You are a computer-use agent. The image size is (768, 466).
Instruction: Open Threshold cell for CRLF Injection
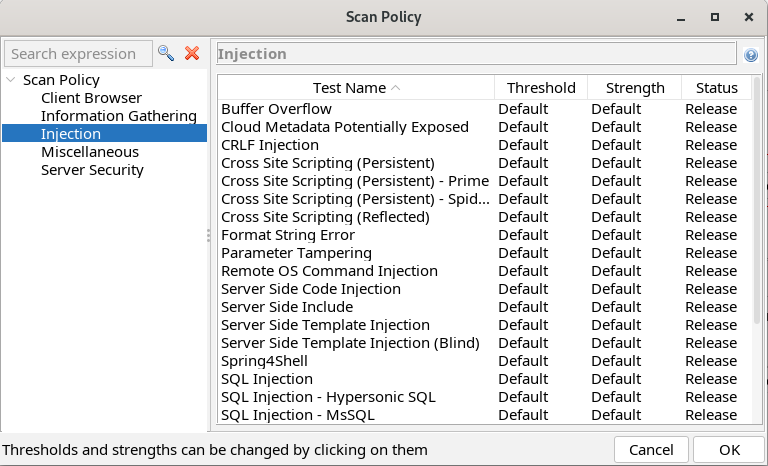point(523,145)
